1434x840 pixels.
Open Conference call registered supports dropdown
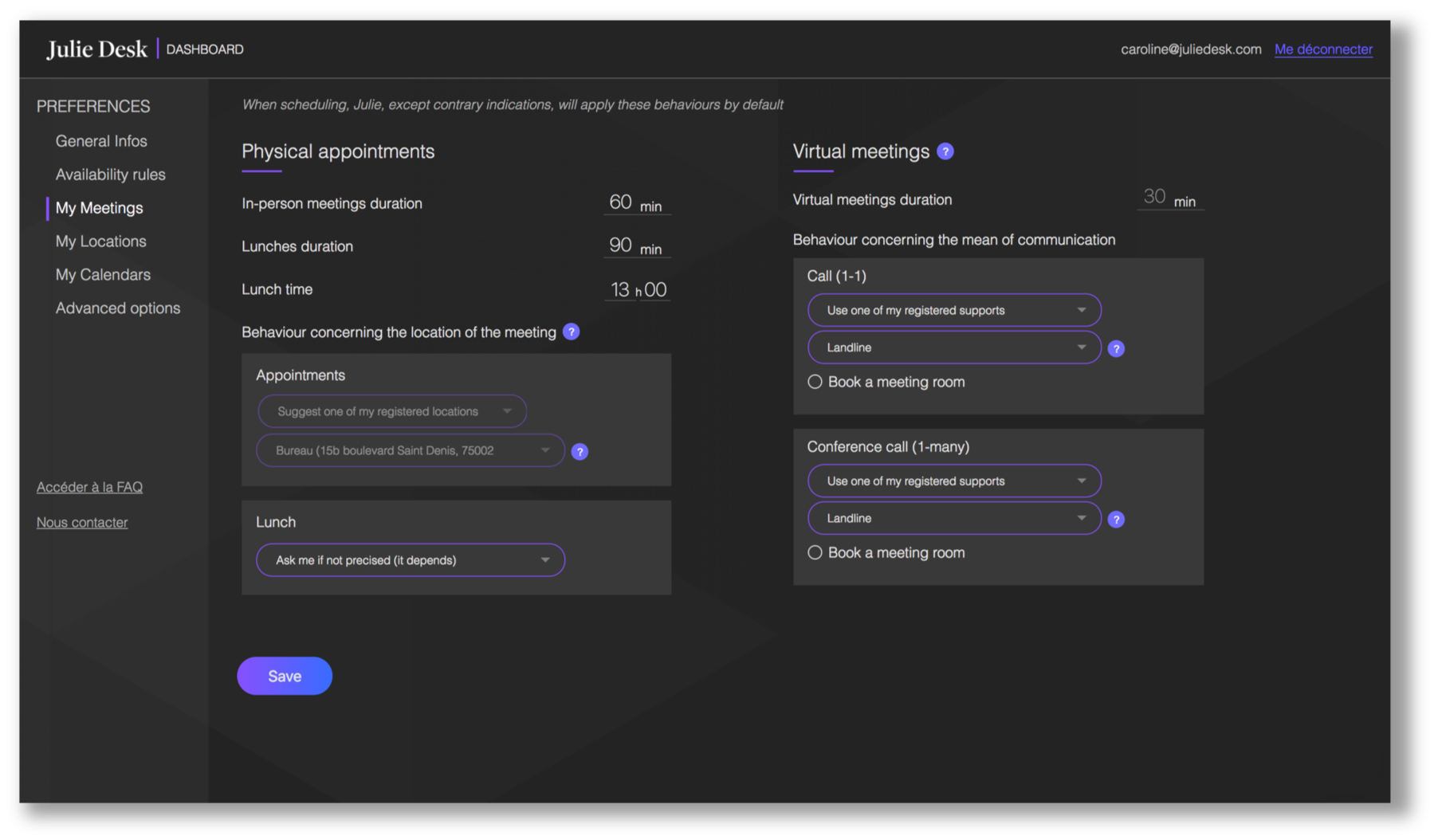(x=954, y=481)
